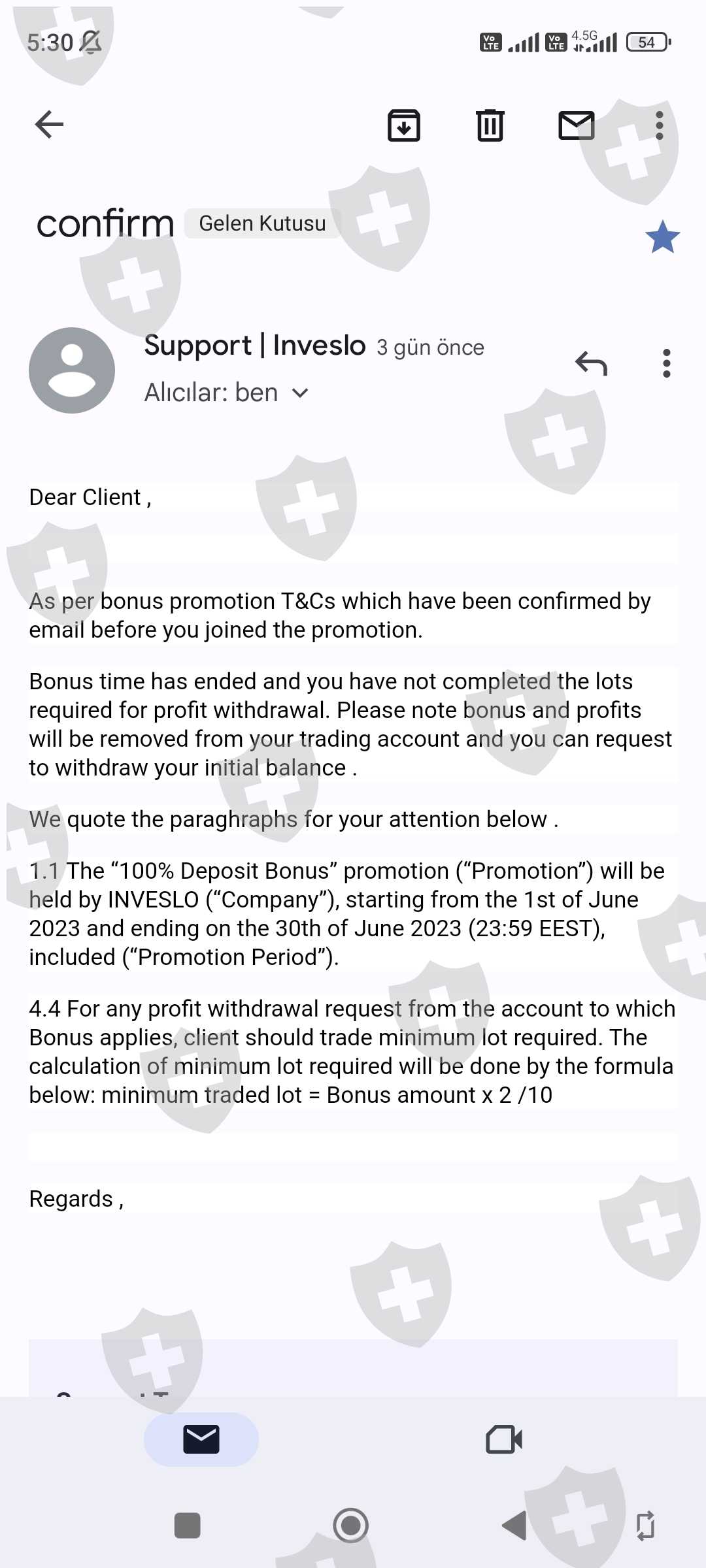Tap the email subject "confirm"
706x1568 pixels.
coord(105,223)
